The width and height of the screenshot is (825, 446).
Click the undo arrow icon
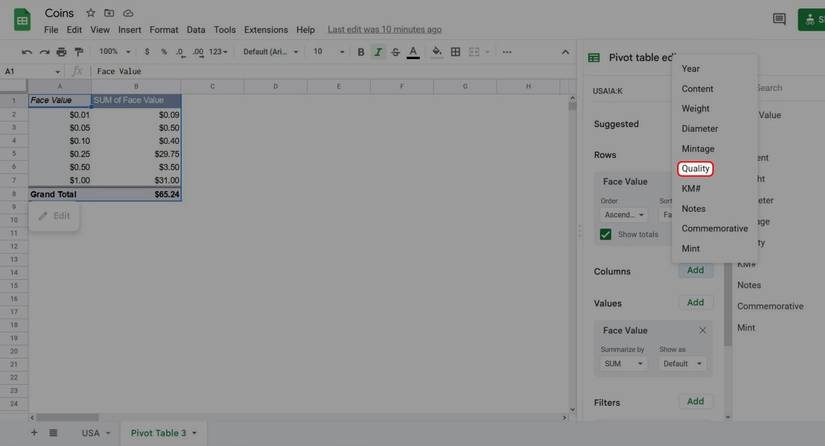click(27, 52)
